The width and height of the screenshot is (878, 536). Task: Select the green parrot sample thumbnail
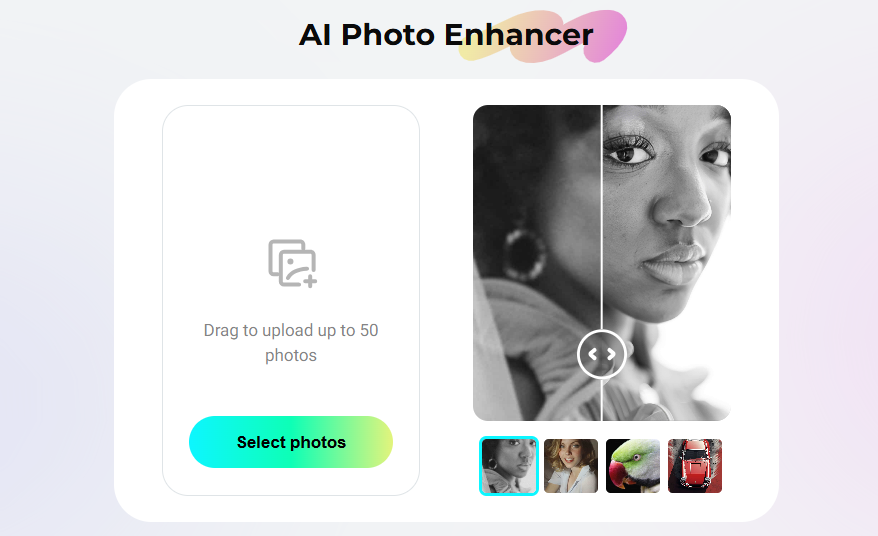633,466
